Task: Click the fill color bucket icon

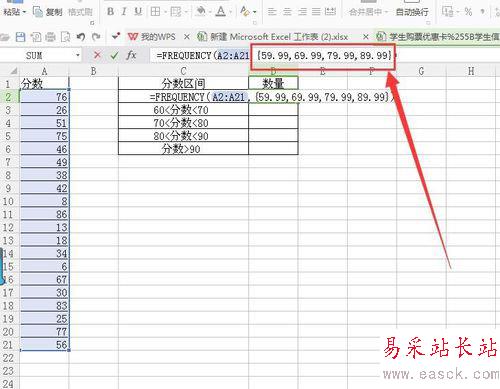Action: point(200,12)
